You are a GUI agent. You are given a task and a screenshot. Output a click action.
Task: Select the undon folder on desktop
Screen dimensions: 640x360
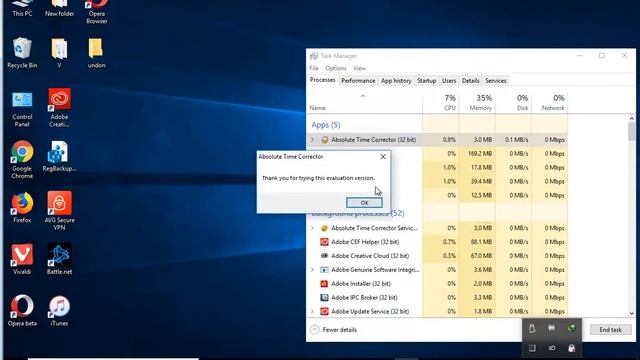tap(96, 52)
